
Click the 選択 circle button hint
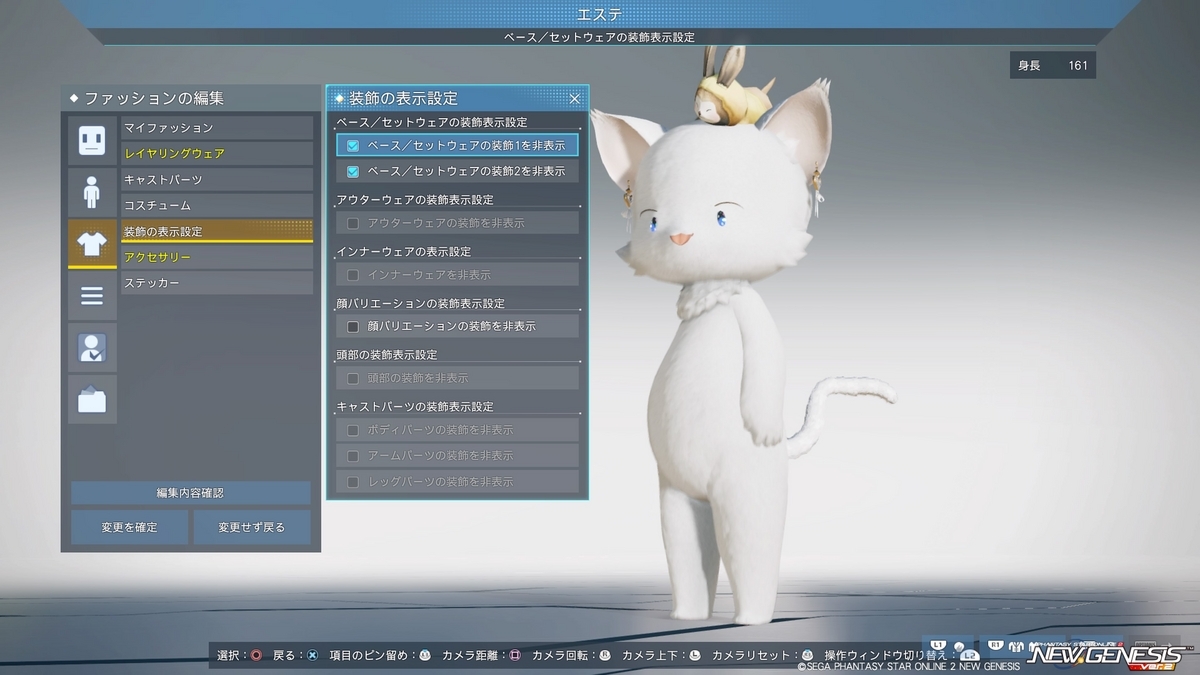click(x=256, y=656)
